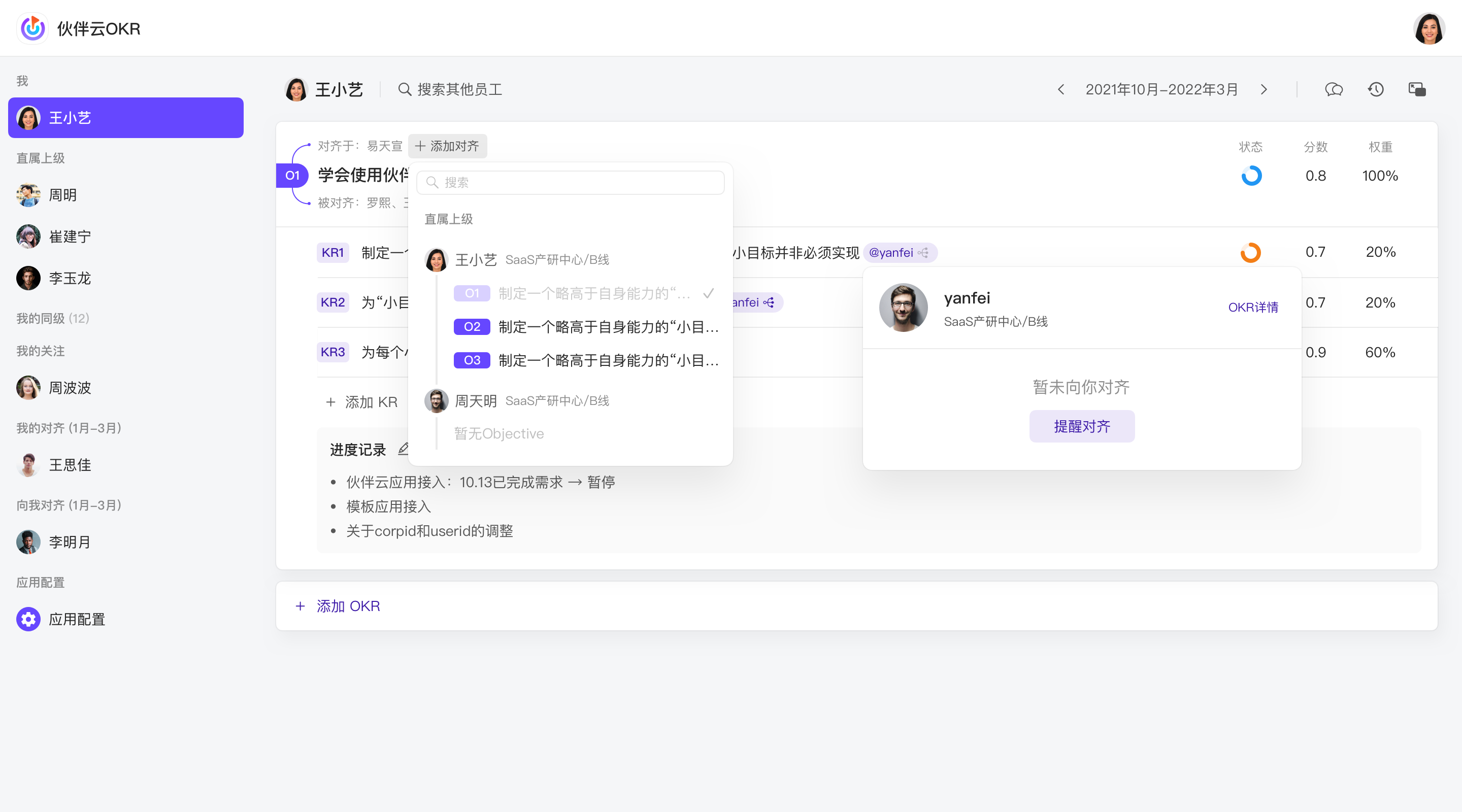This screenshot has width=1462, height=812.
Task: Click the screen switch icon at top right
Action: point(1417,89)
